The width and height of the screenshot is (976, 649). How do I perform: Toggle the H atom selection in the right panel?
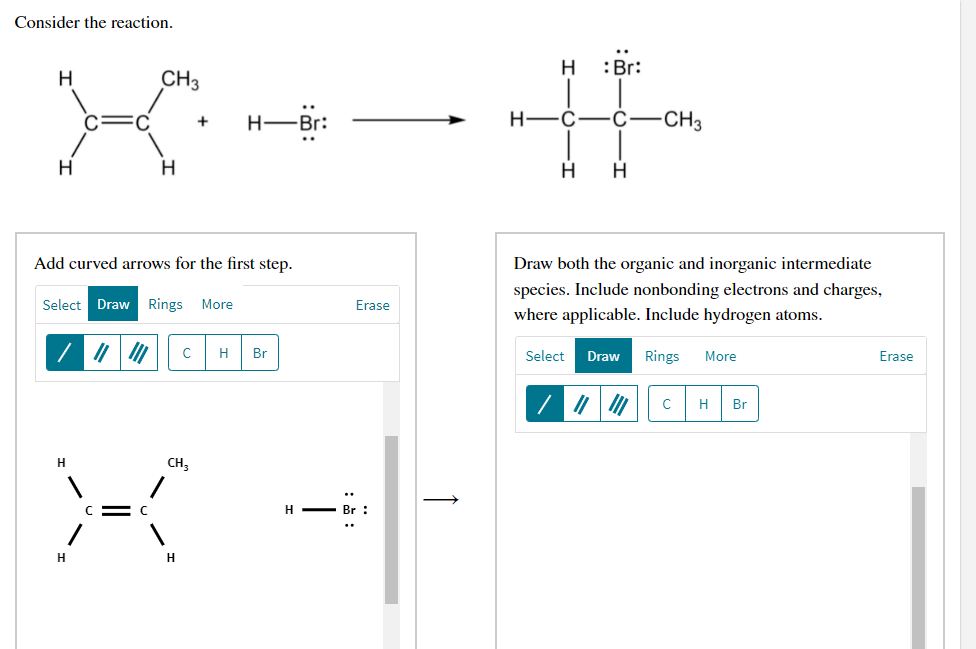pos(703,403)
